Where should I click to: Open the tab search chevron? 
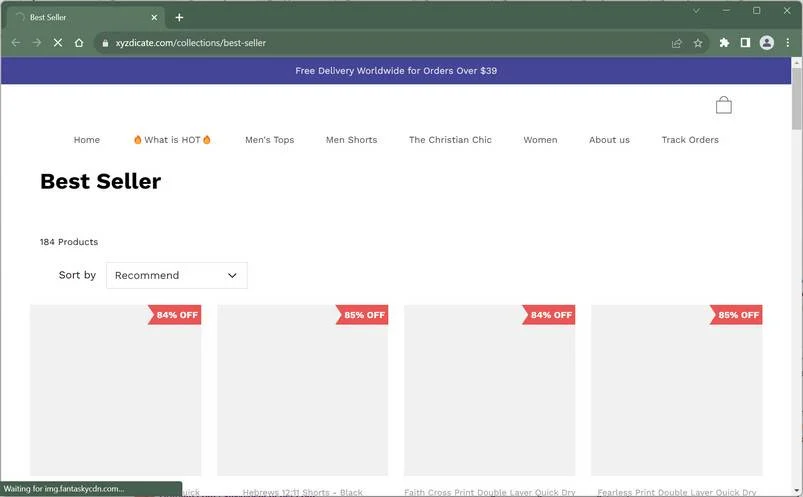point(696,11)
